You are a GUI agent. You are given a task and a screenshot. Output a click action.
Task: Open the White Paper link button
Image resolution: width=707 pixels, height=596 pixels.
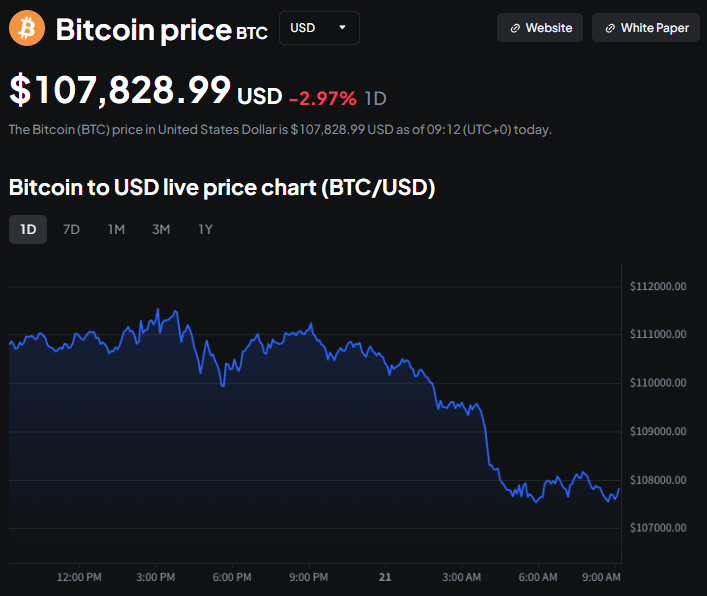click(x=645, y=28)
